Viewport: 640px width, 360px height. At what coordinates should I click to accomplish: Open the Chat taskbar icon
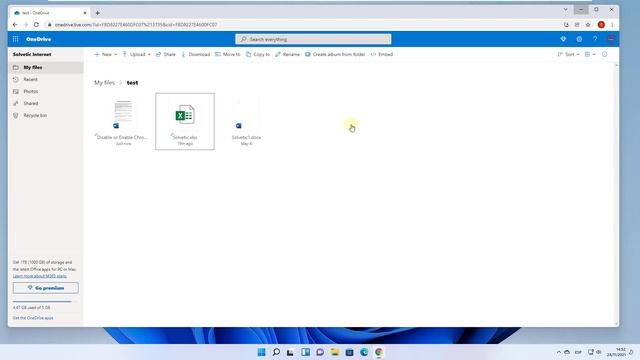click(x=320, y=352)
